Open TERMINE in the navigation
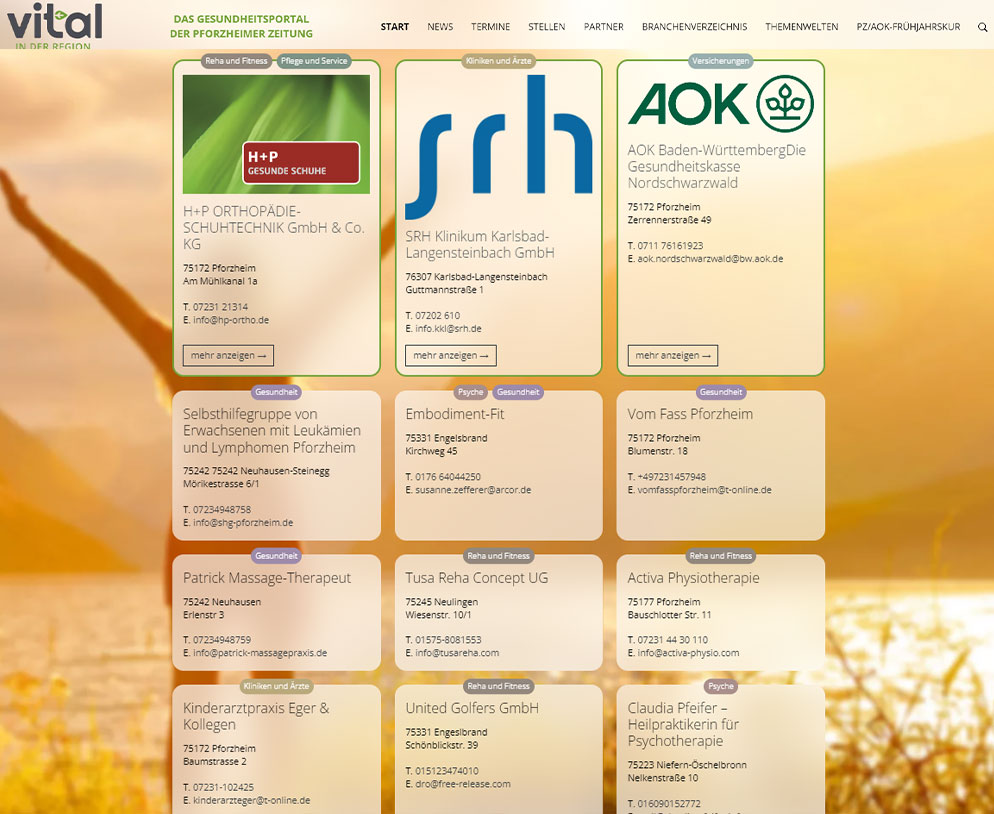Viewport: 994px width, 814px height. tap(490, 27)
